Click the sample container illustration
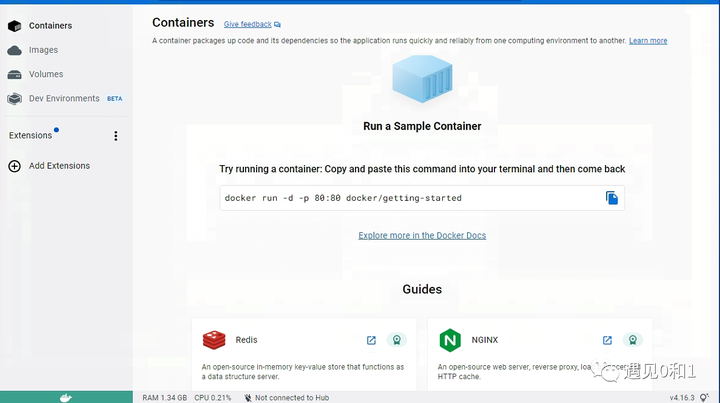Image resolution: width=720 pixels, height=403 pixels. coord(422,78)
